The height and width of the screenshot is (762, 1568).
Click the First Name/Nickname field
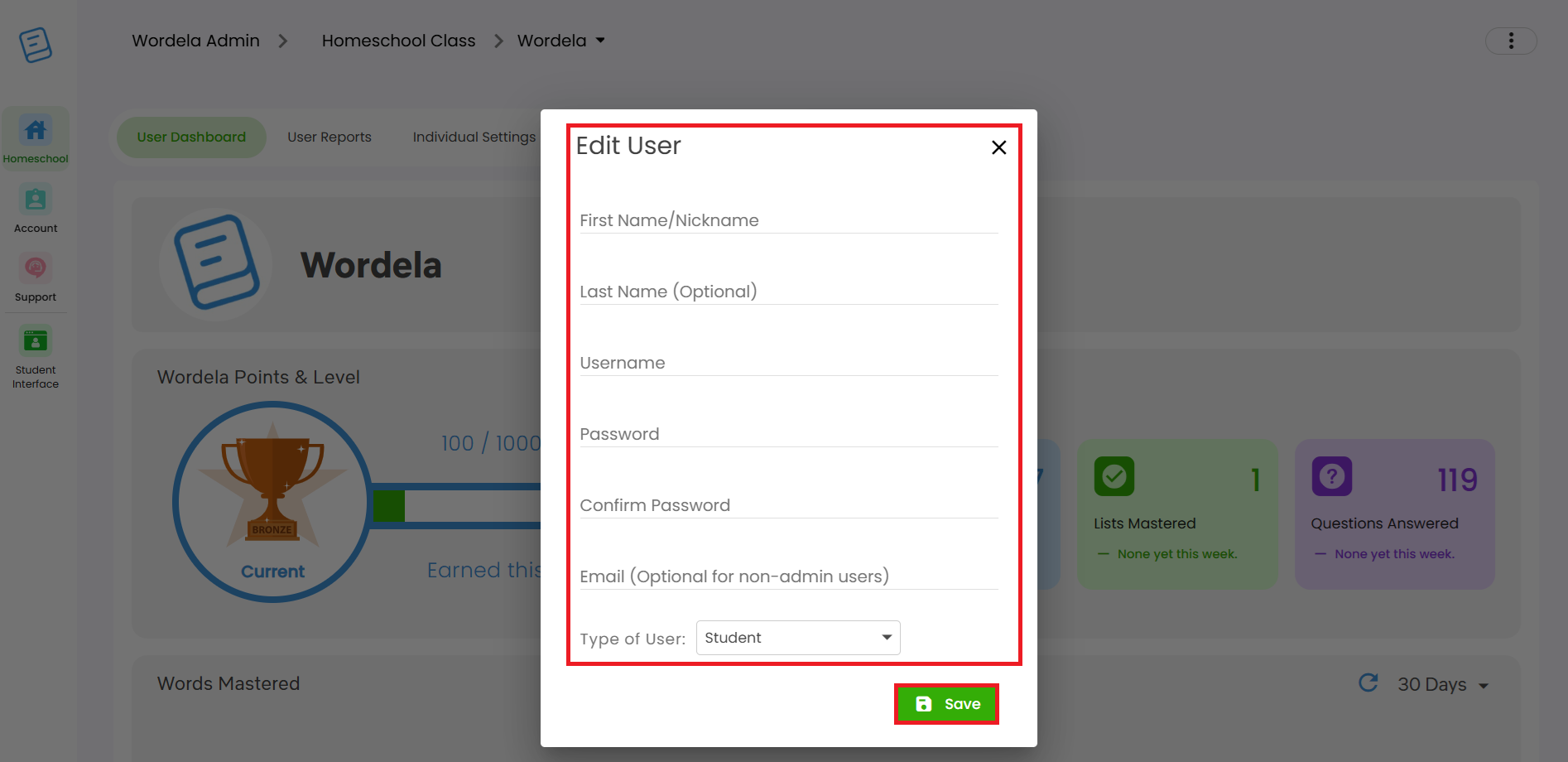tap(789, 220)
